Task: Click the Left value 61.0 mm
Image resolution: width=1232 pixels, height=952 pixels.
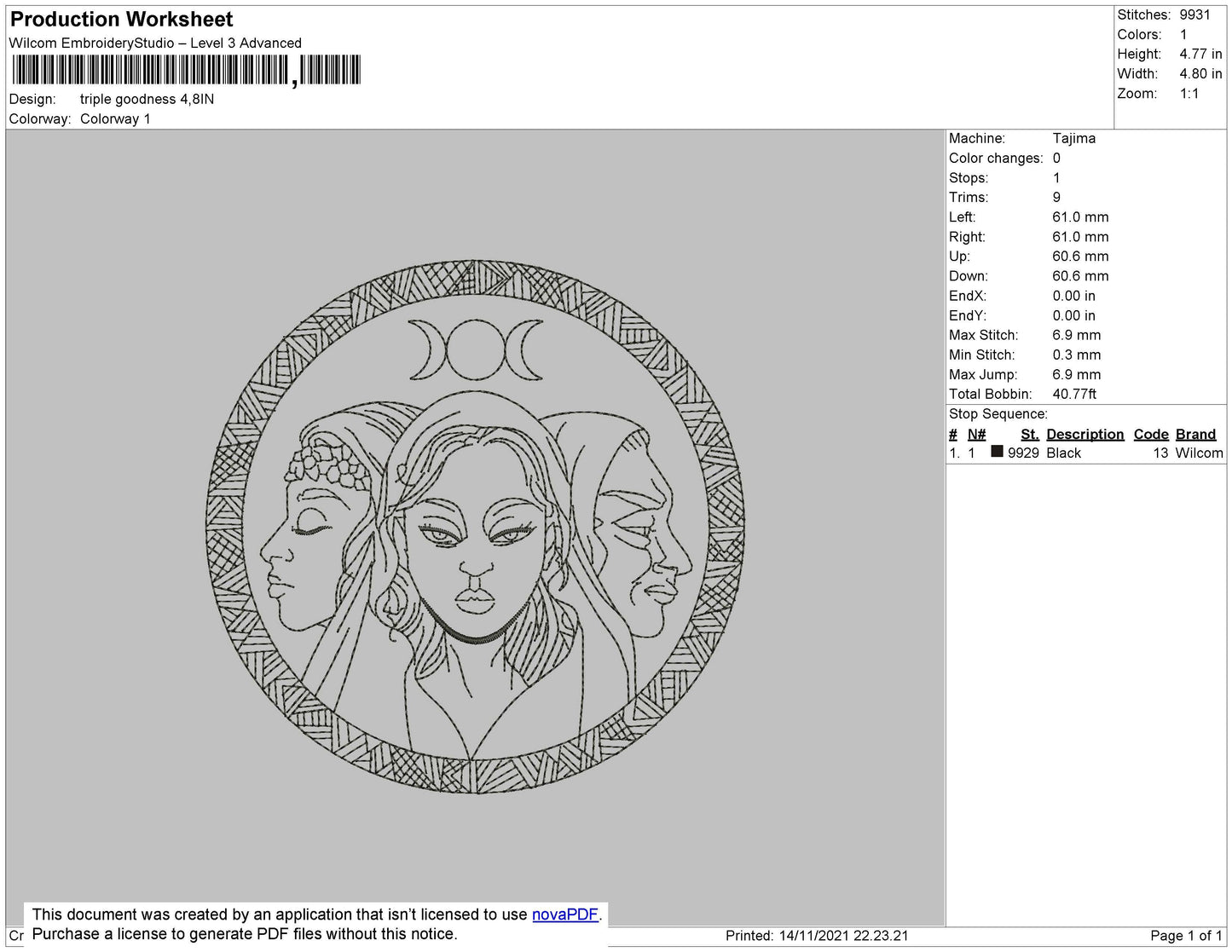Action: 1080,216
